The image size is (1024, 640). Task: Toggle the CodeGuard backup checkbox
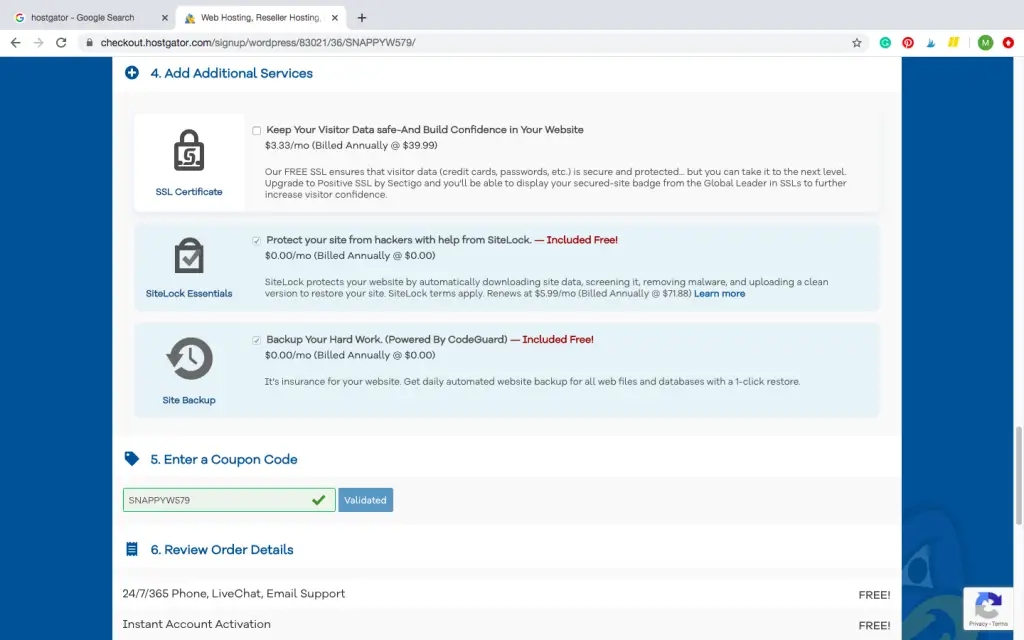(x=257, y=340)
